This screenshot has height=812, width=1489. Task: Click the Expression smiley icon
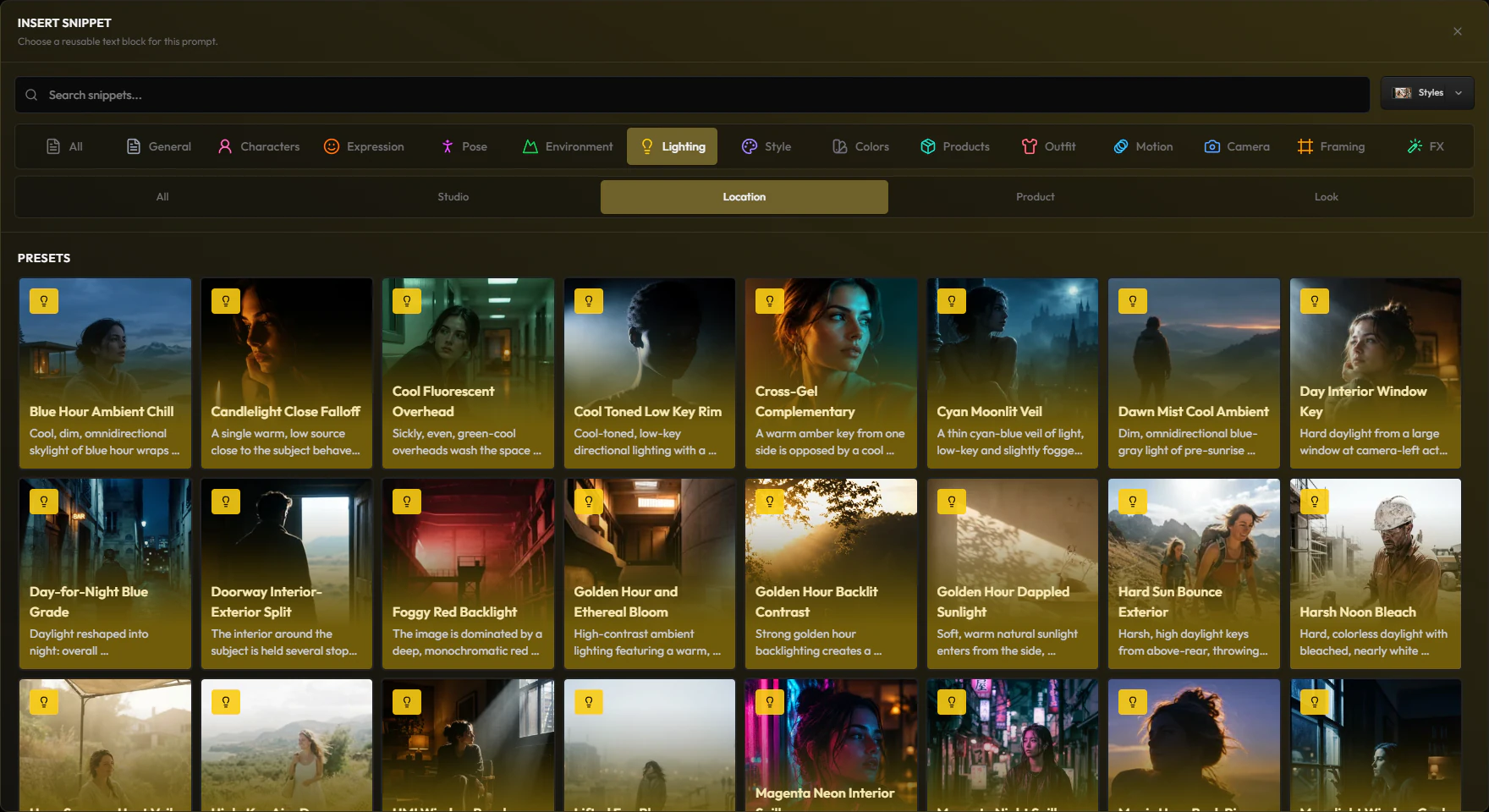(332, 146)
